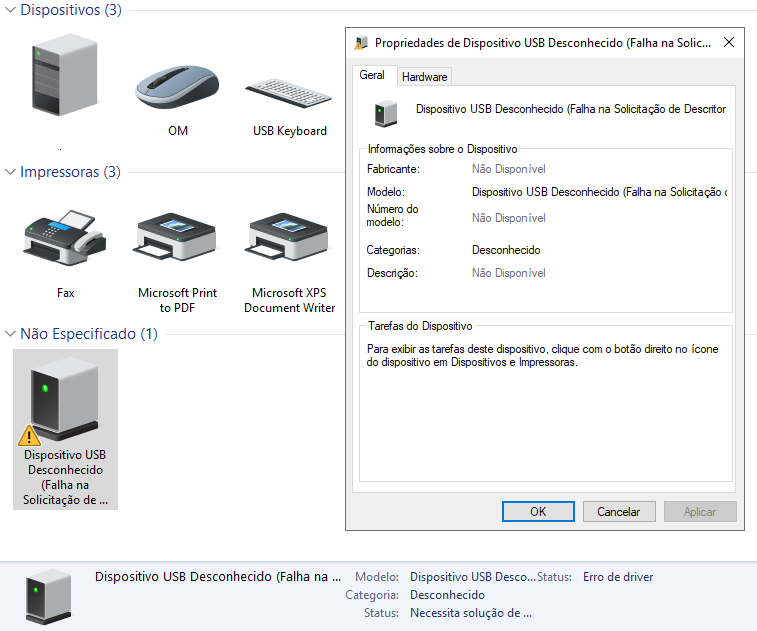The width and height of the screenshot is (757, 631).
Task: Click the "Erro de driver" status text
Action: pyautogui.click(x=618, y=577)
